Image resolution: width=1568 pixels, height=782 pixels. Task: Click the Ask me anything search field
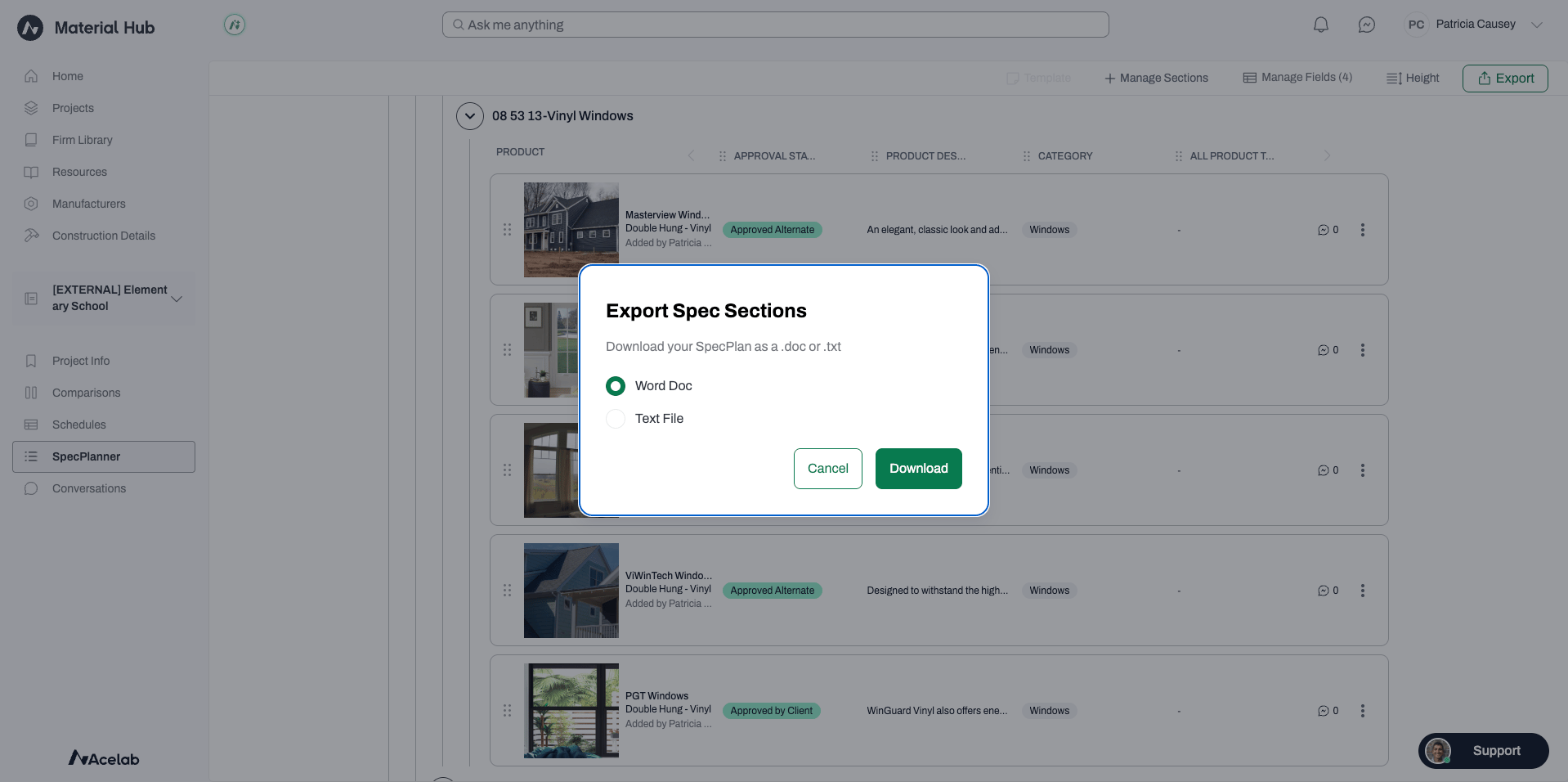tap(775, 25)
